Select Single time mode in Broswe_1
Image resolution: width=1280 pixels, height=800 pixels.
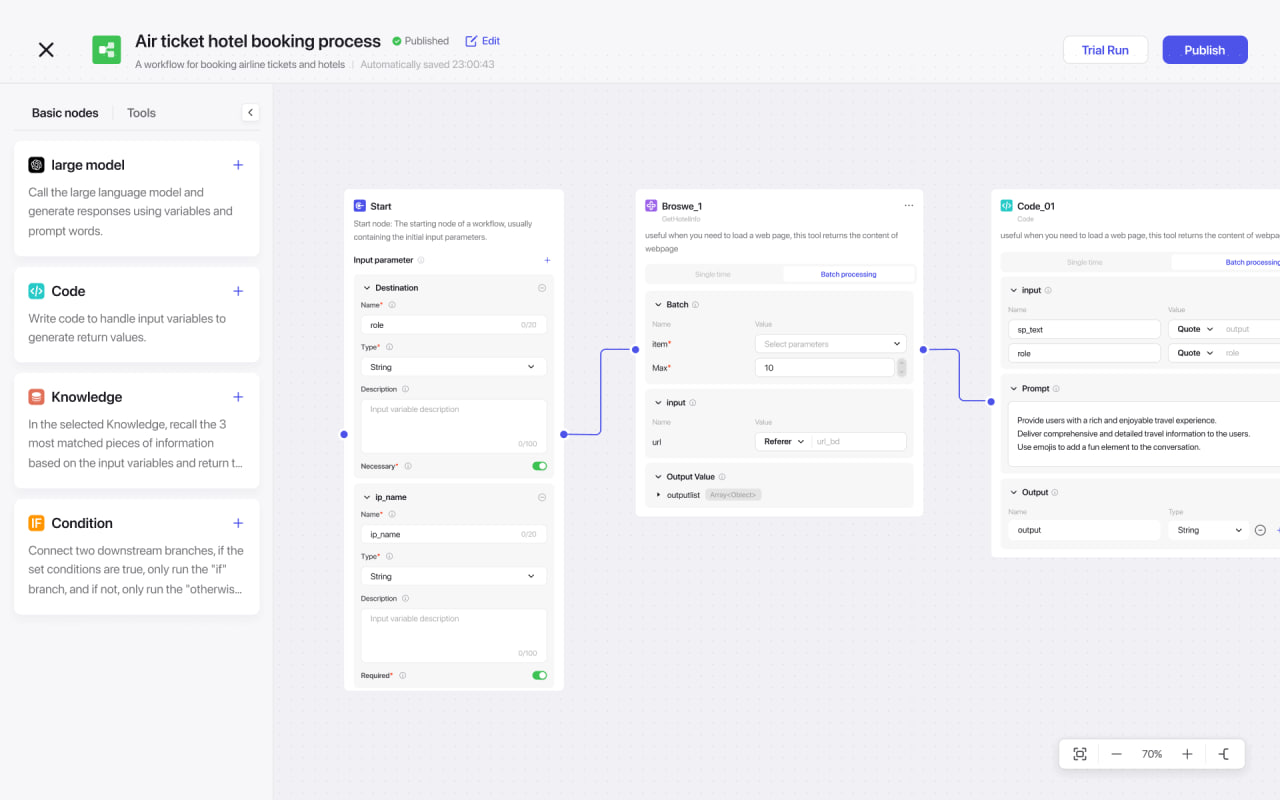pos(714,274)
